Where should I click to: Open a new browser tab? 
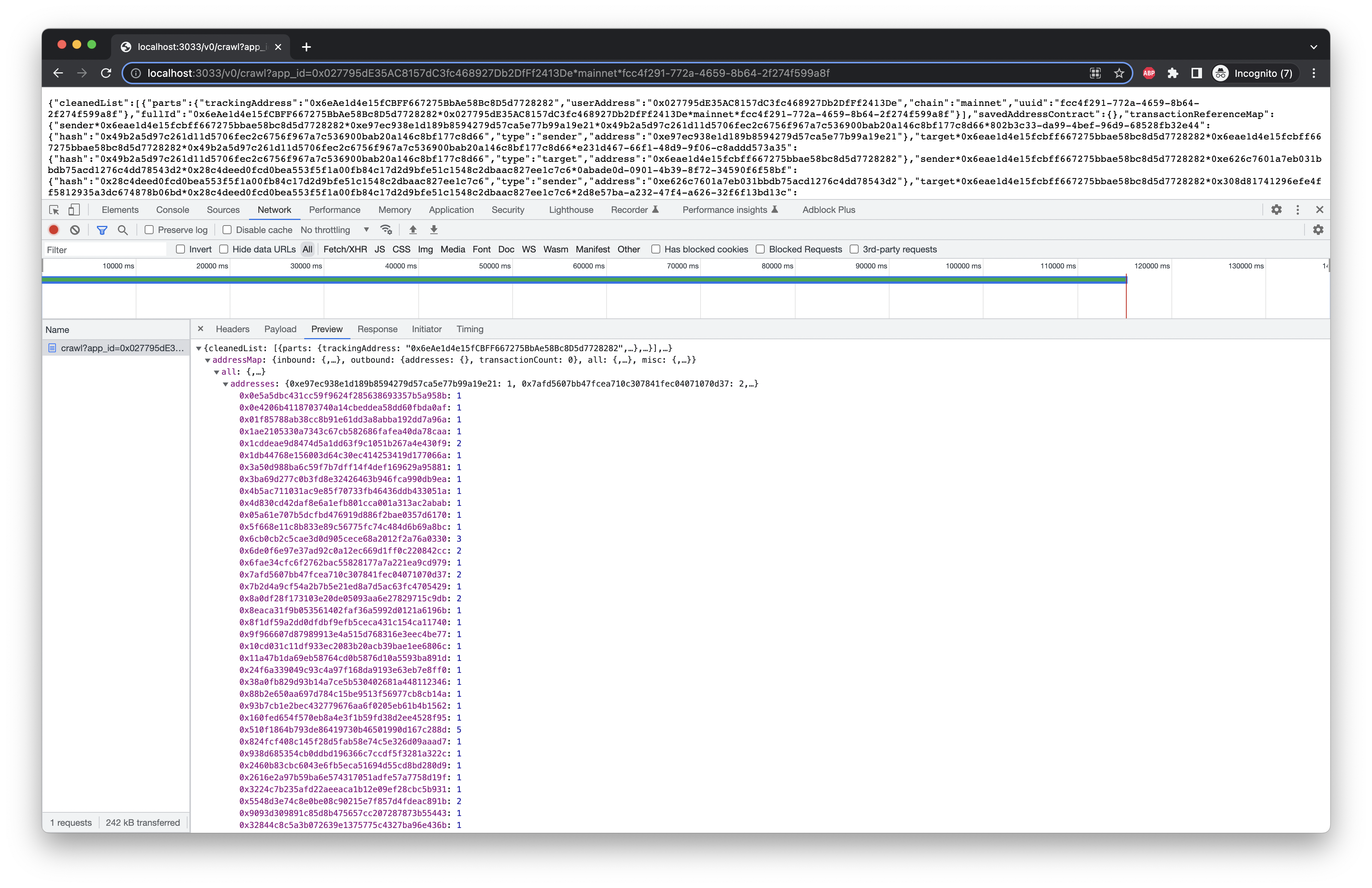[x=307, y=47]
